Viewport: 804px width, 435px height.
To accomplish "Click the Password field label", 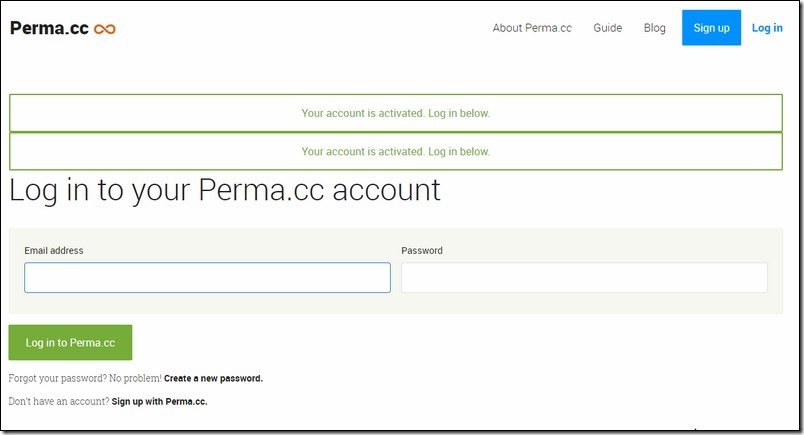I will coord(421,250).
